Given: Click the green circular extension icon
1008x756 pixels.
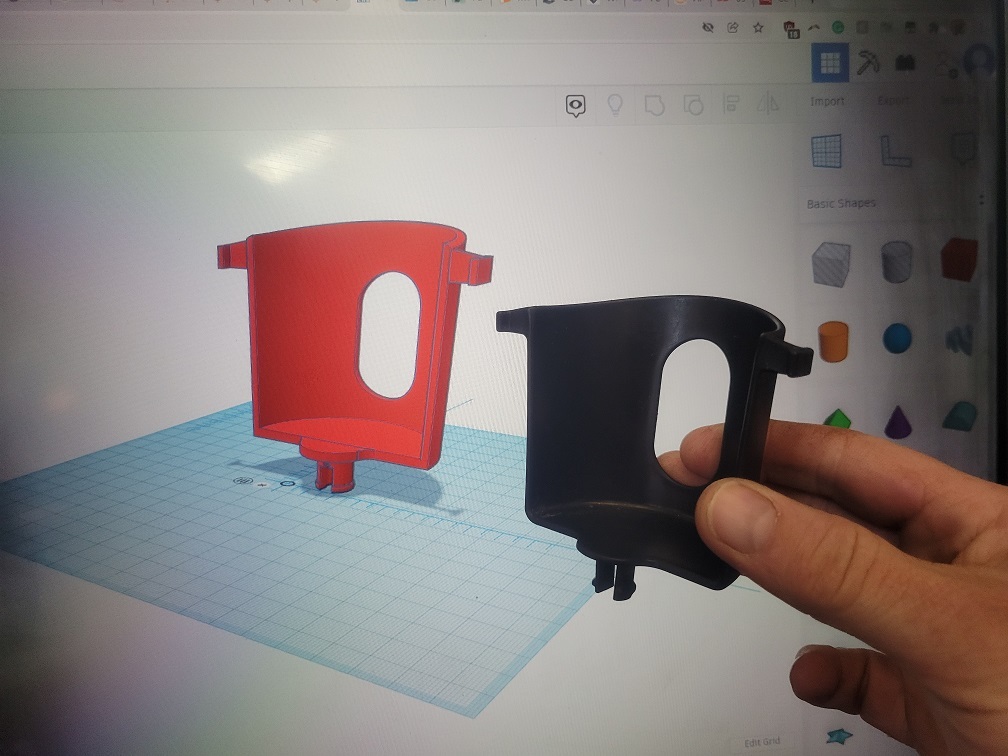Looking at the screenshot, I should [x=837, y=27].
